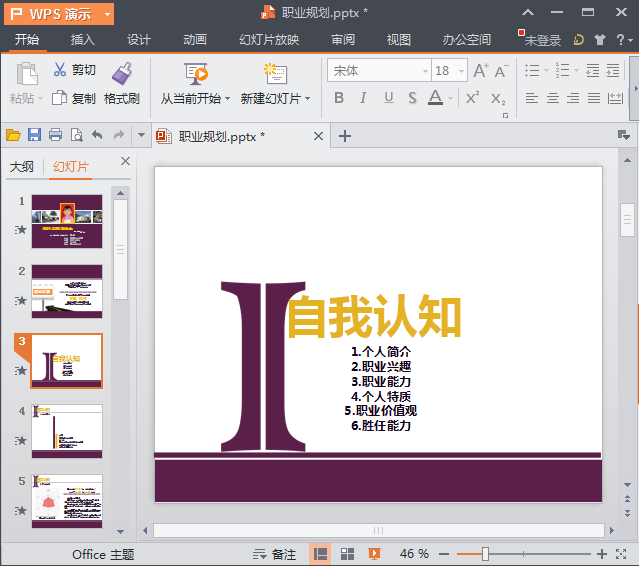This screenshot has height=566, width=639.
Task: Switch to the 大纲 (Outline) pane tab
Action: click(x=22, y=166)
